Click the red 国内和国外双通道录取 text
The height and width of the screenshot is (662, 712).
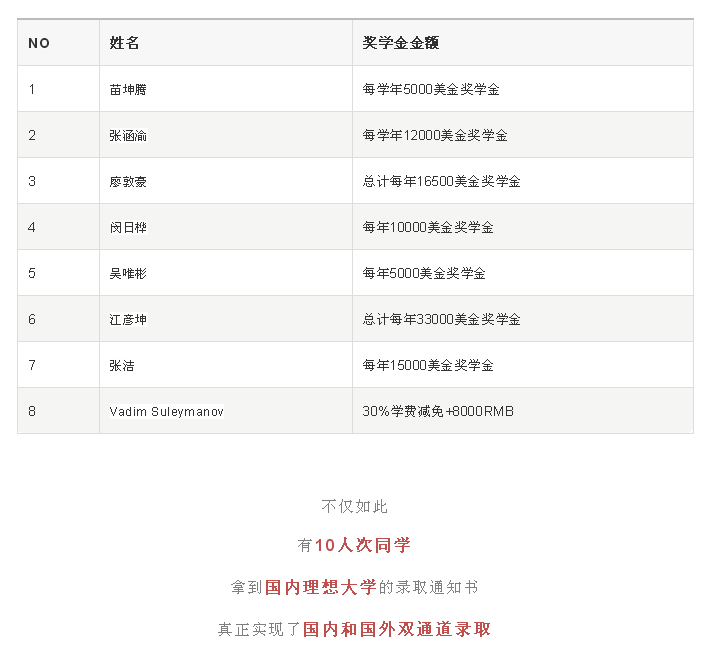(x=397, y=629)
